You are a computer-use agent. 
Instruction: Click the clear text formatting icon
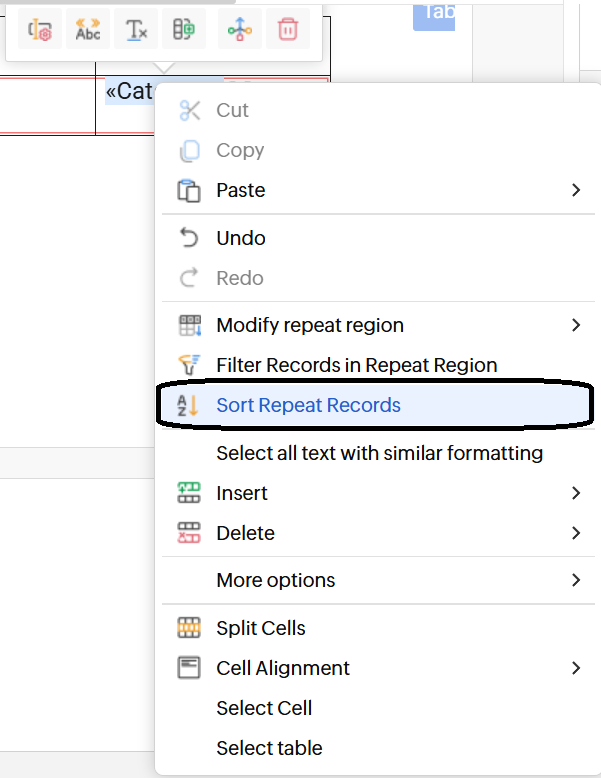tap(136, 31)
